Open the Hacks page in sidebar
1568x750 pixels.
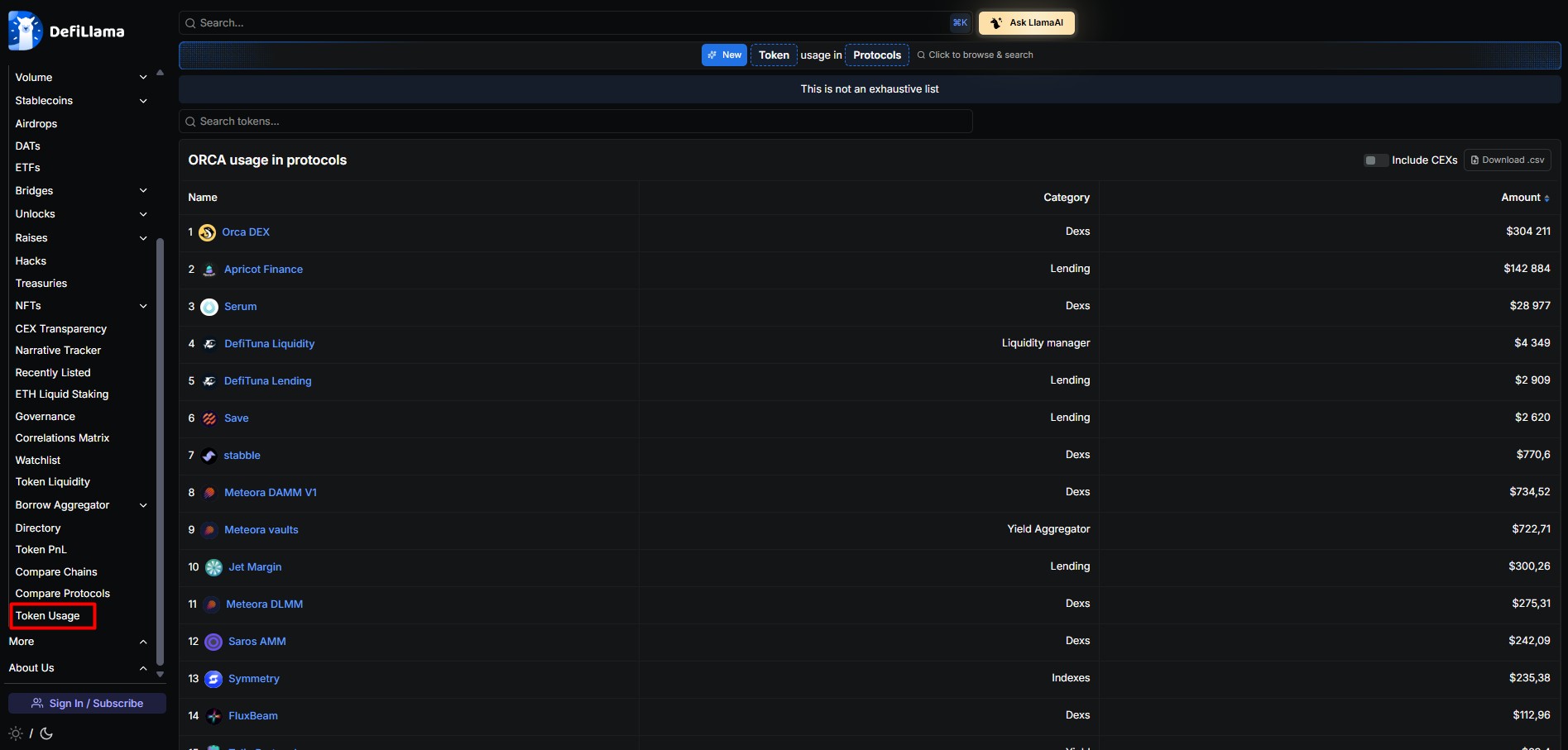tap(31, 261)
